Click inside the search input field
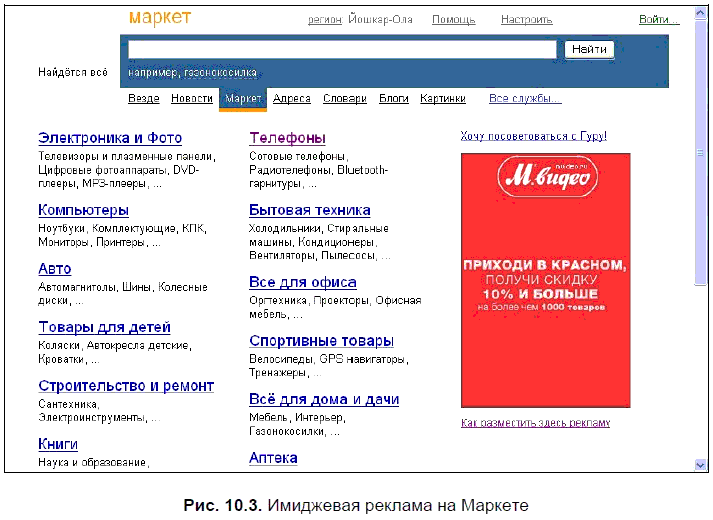Screen dimensions: 713x520 [341, 49]
